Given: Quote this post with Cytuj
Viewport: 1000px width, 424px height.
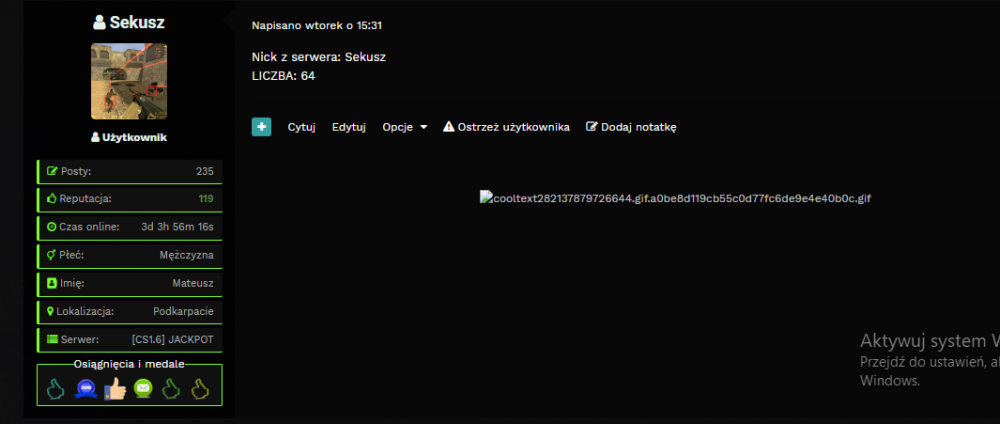Looking at the screenshot, I should coord(302,127).
